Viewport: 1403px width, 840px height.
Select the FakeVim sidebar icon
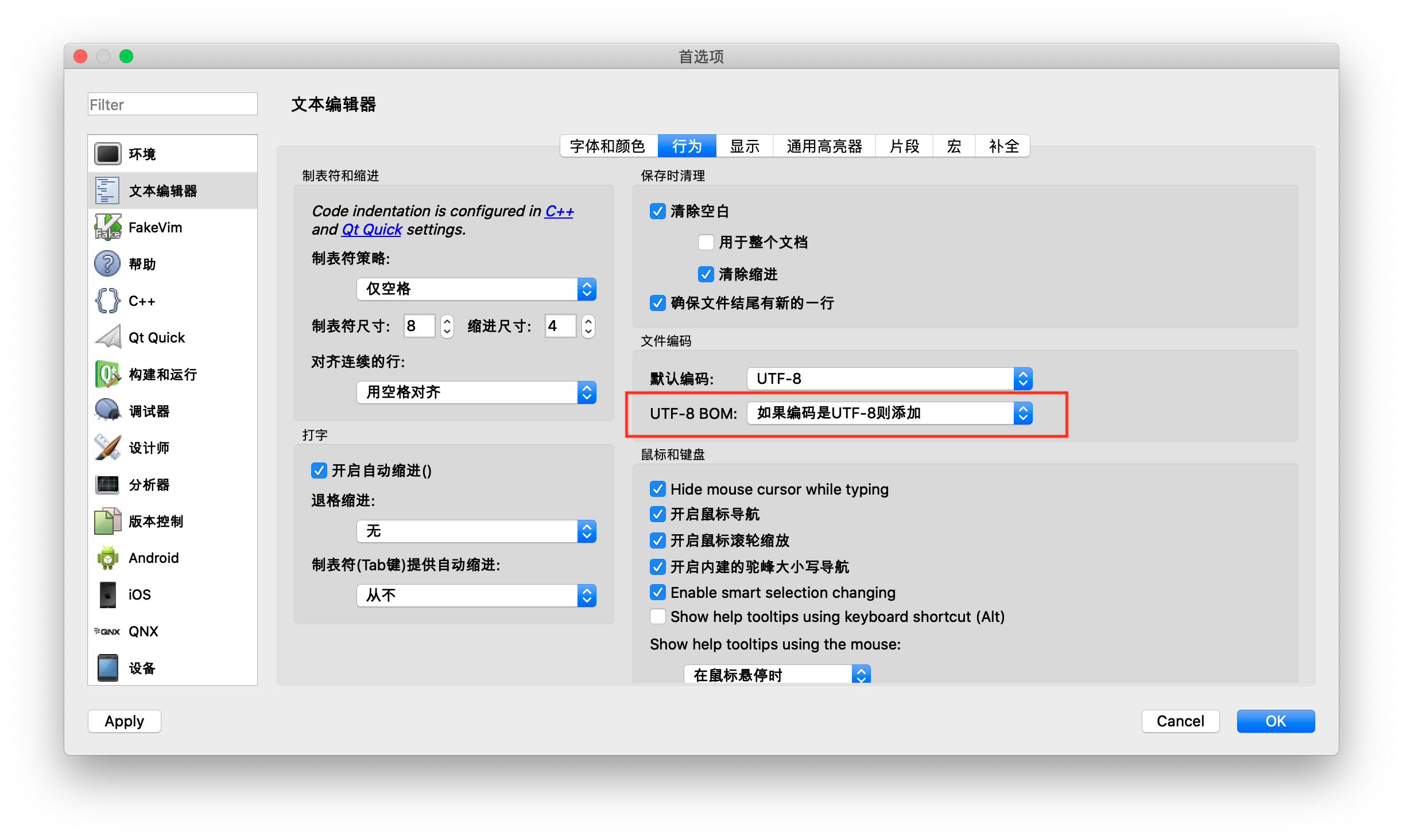click(x=107, y=227)
